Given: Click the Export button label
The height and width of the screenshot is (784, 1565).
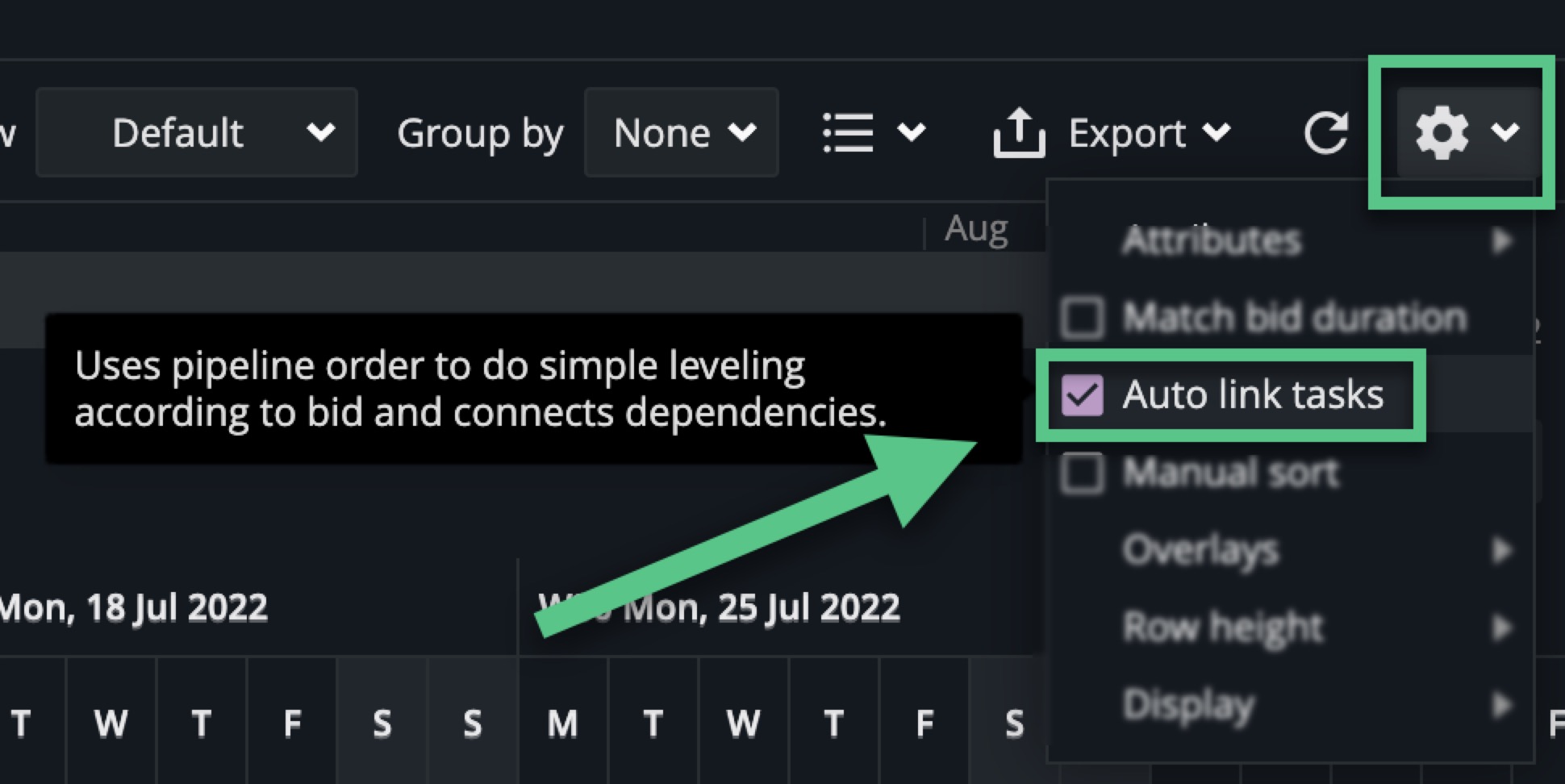Looking at the screenshot, I should (1127, 132).
